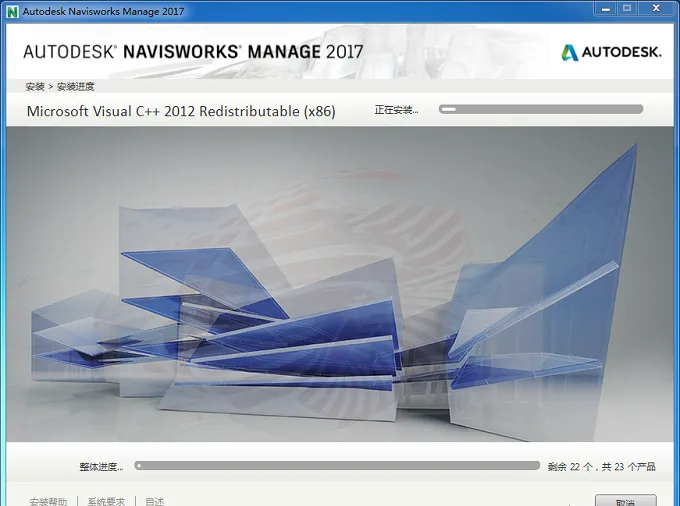680x506 pixels.
Task: Open the 系统要求 link
Action: click(x=106, y=502)
